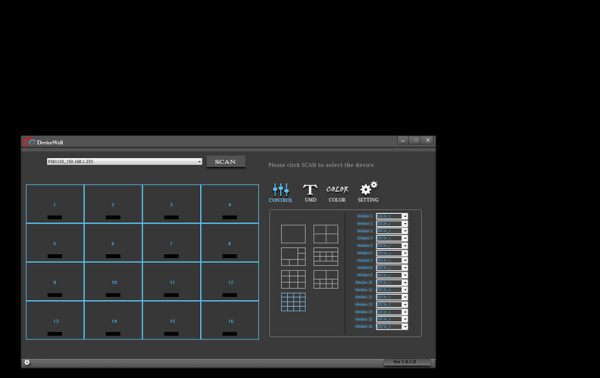Open the Window 16 source dropdown
Screen dimensions: 600x378
392,326
